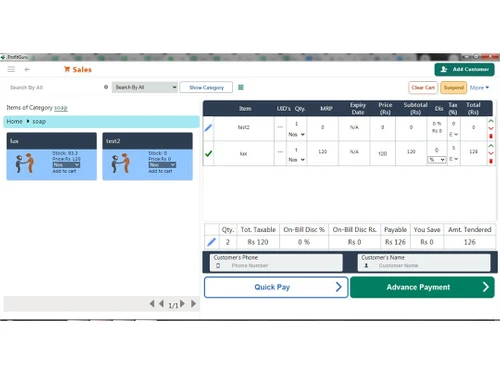Open UID's ellipsis for test2 row
Image resolution: width=500 pixels, height=375 pixels.
point(280,127)
